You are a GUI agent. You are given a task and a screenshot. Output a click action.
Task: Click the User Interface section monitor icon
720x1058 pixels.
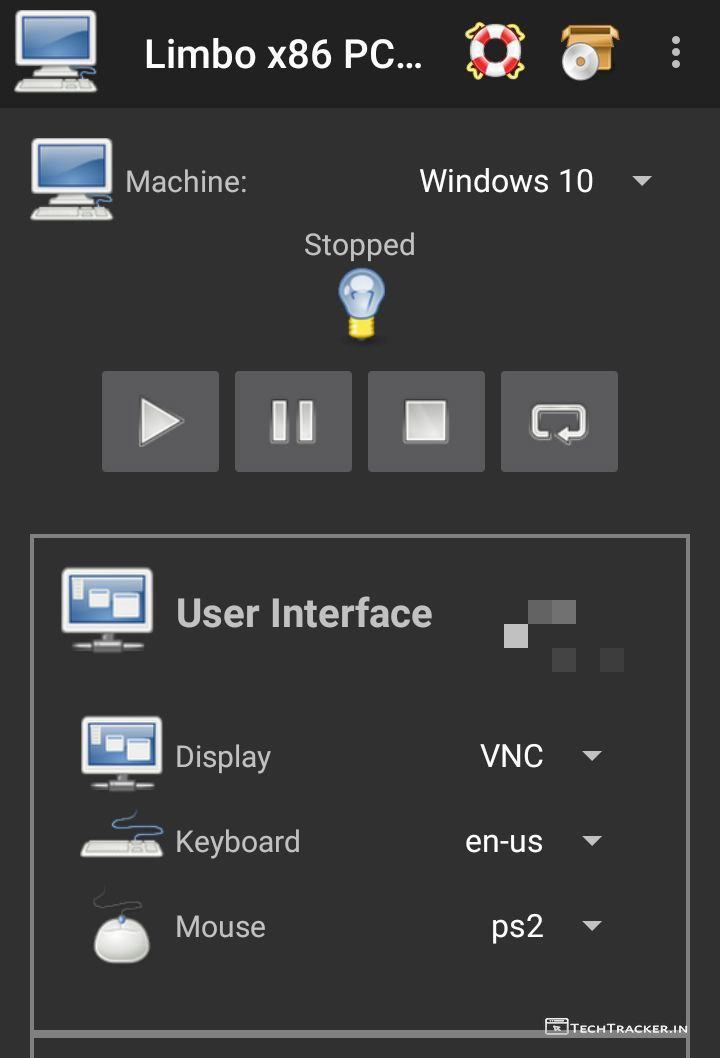(107, 610)
